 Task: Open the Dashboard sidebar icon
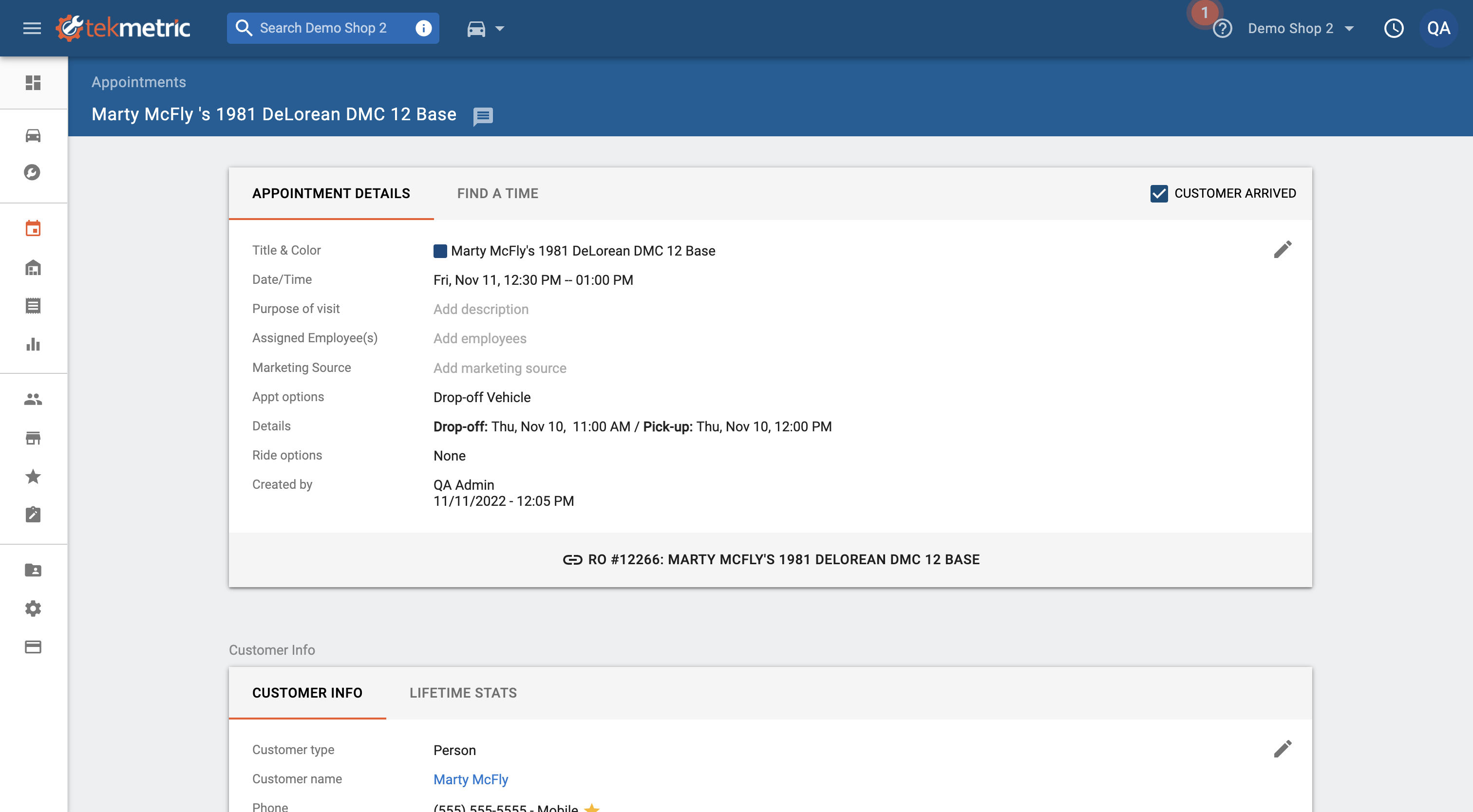(x=33, y=83)
